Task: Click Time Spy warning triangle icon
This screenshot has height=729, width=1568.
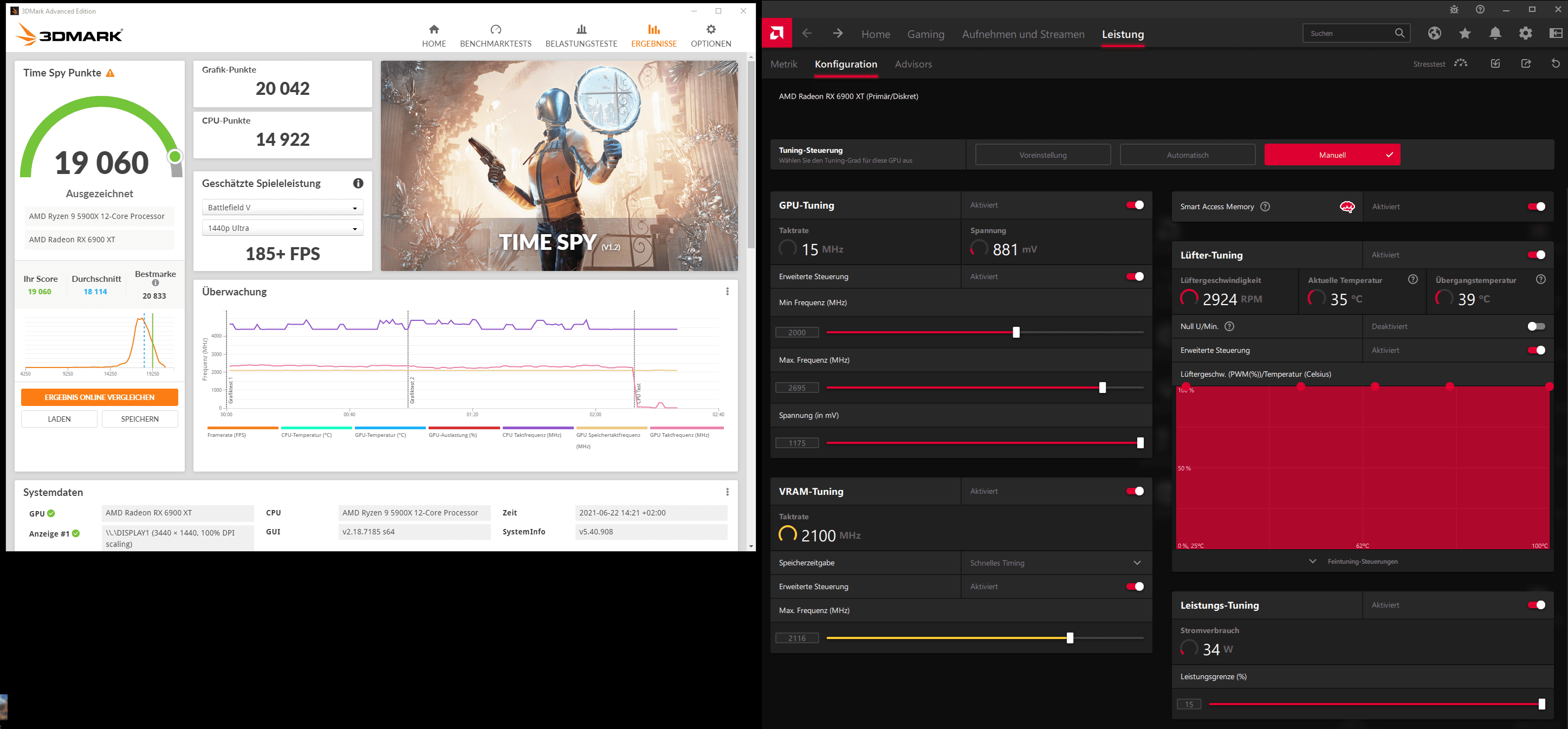Action: coord(110,73)
